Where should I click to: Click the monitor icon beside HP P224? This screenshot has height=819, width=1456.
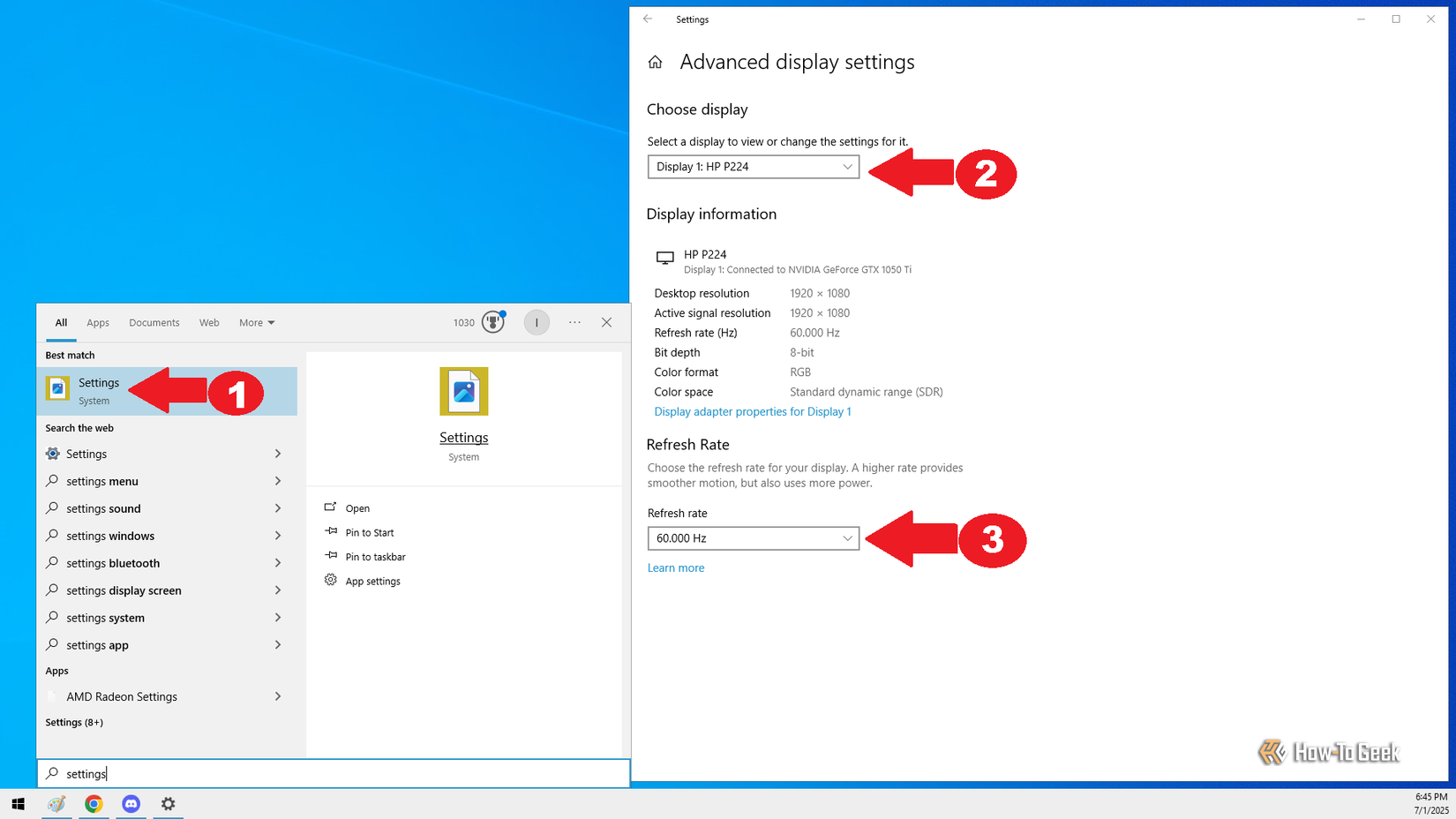tap(664, 258)
